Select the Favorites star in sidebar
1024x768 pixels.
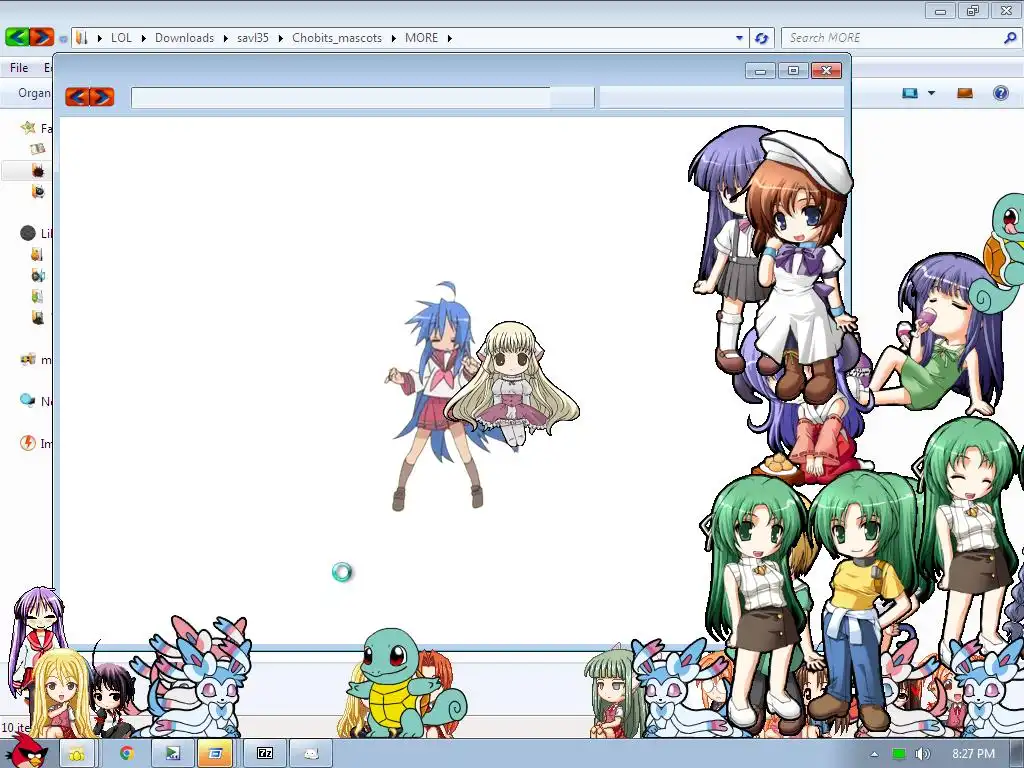coord(28,128)
